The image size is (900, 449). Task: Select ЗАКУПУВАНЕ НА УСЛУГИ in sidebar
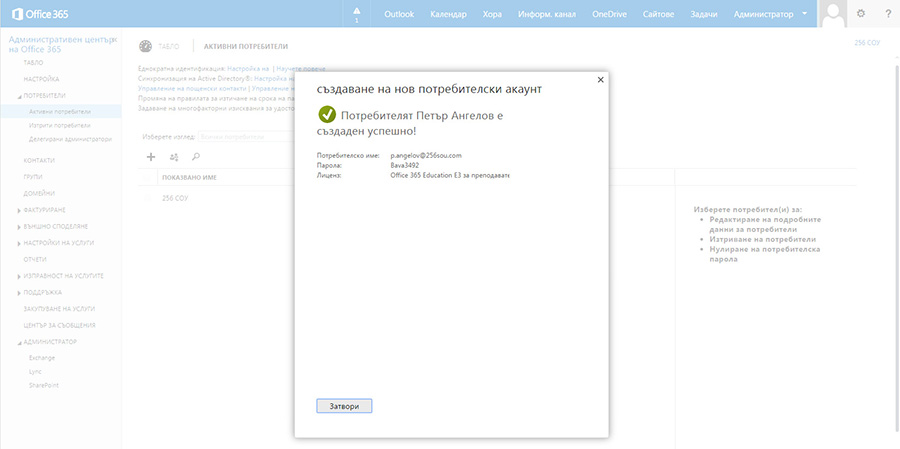(59, 308)
